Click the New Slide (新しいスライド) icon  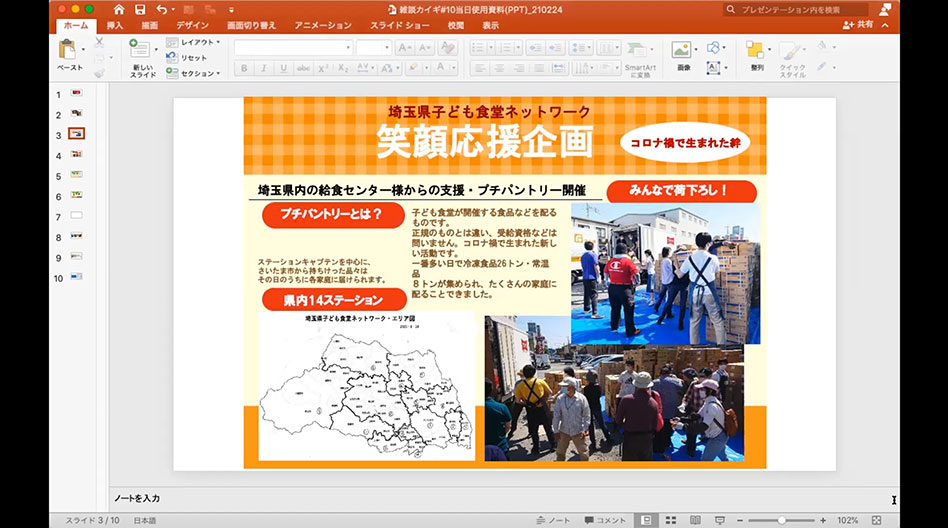[140, 50]
